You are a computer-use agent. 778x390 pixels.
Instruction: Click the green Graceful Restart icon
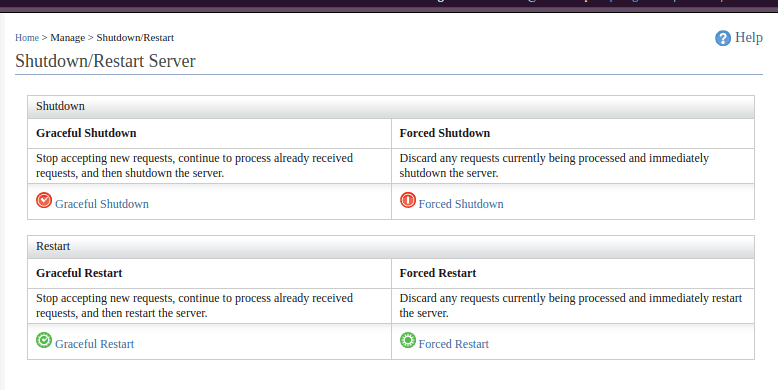pyautogui.click(x=44, y=340)
